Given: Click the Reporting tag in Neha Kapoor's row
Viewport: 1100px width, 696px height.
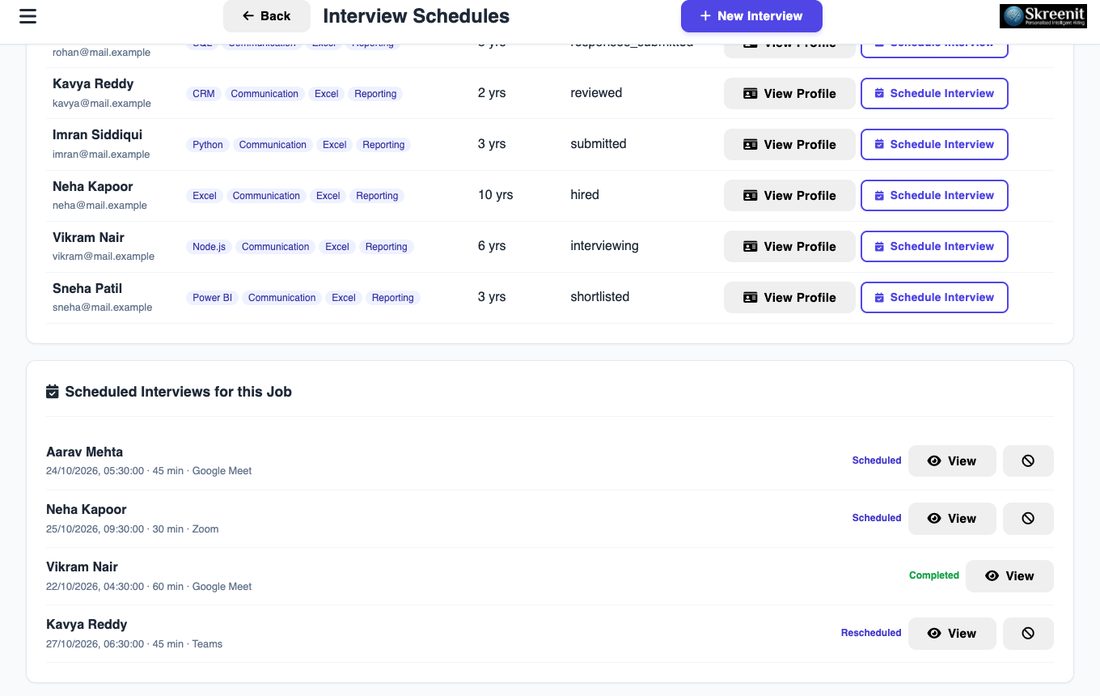Looking at the screenshot, I should (x=377, y=196).
